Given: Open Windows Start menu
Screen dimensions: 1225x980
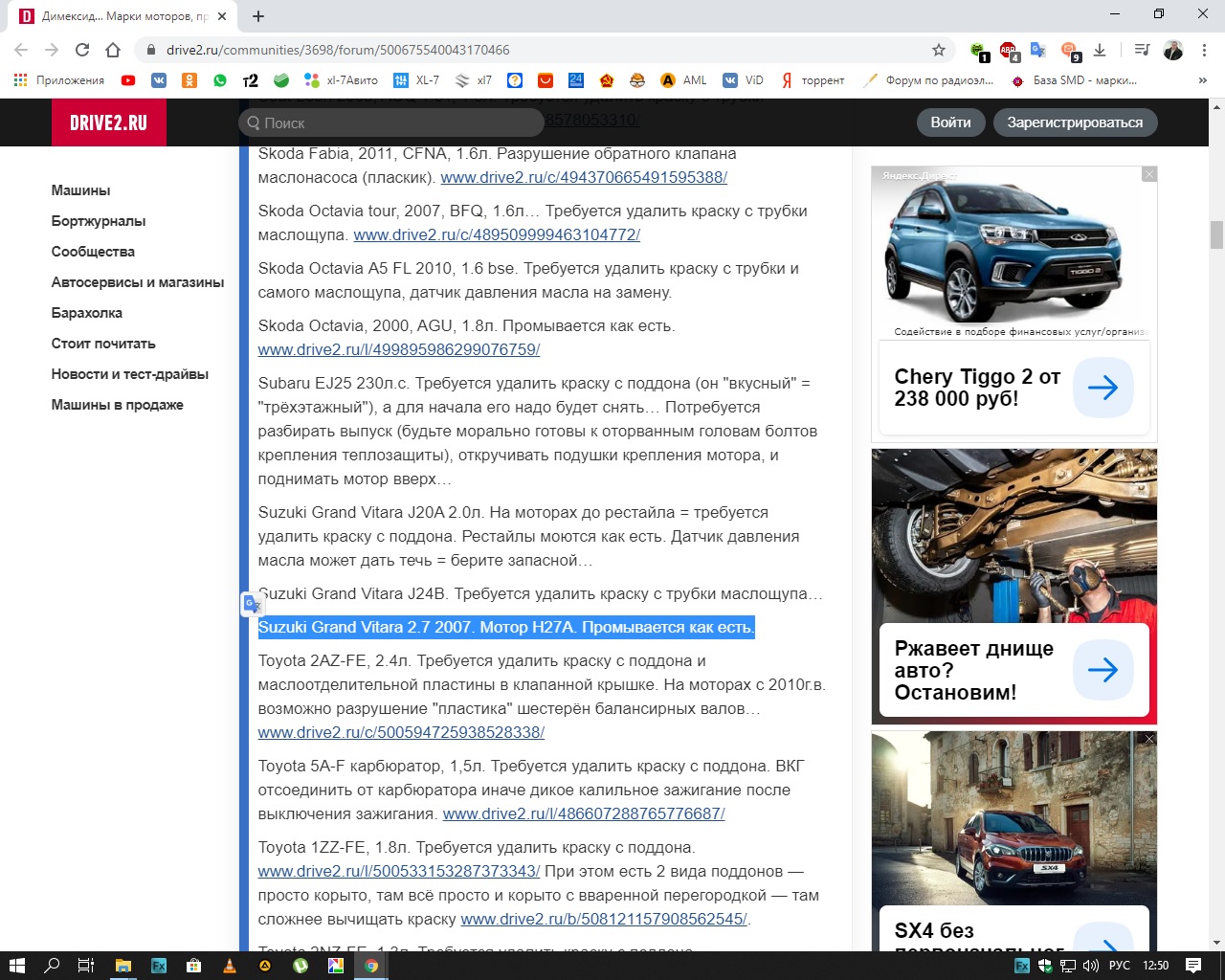Looking at the screenshot, I should (16, 966).
